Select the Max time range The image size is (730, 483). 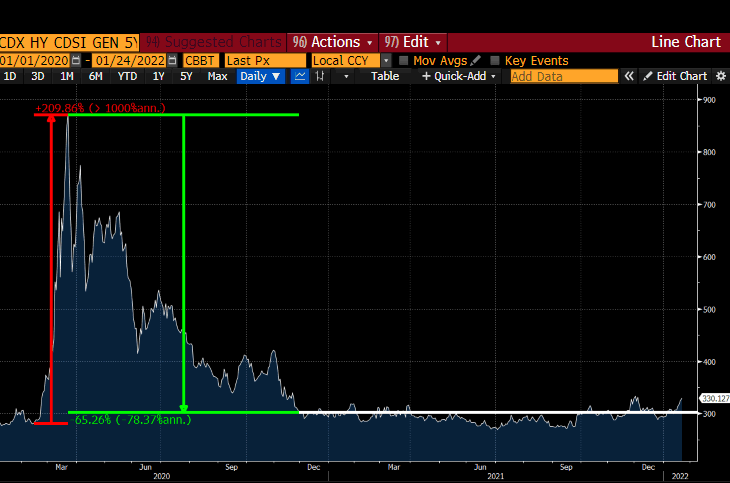[x=217, y=76]
